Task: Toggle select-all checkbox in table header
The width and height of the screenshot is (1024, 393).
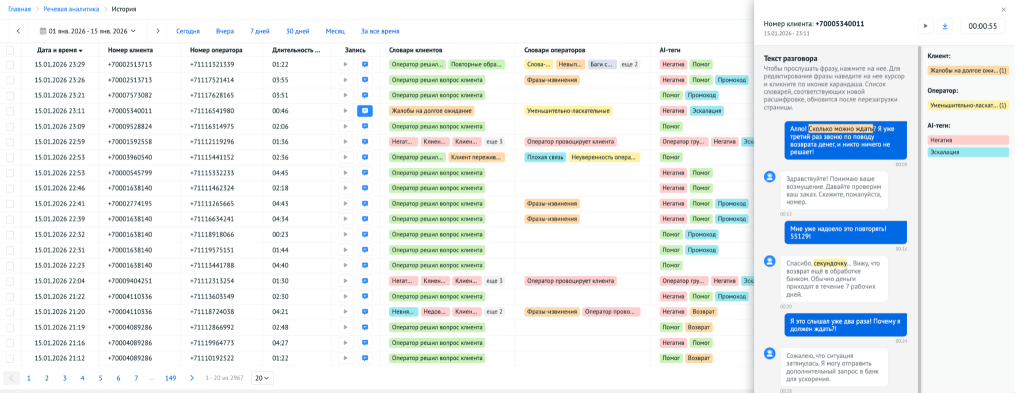Action: (10, 50)
